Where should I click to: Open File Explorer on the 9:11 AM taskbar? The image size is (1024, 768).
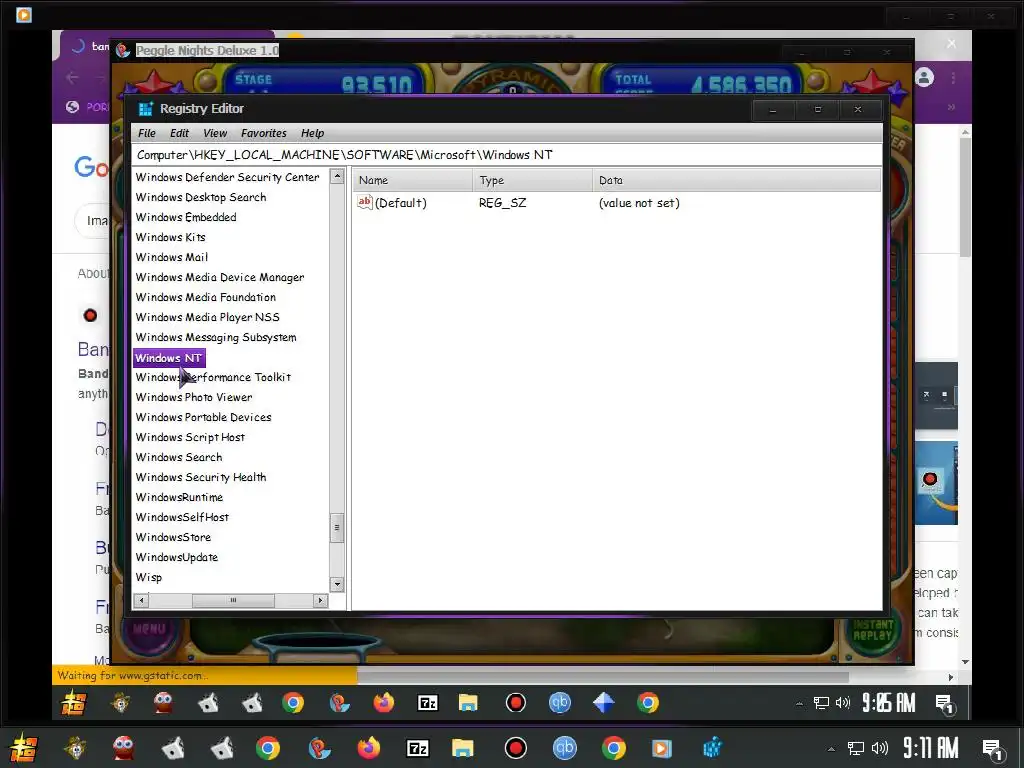point(462,748)
